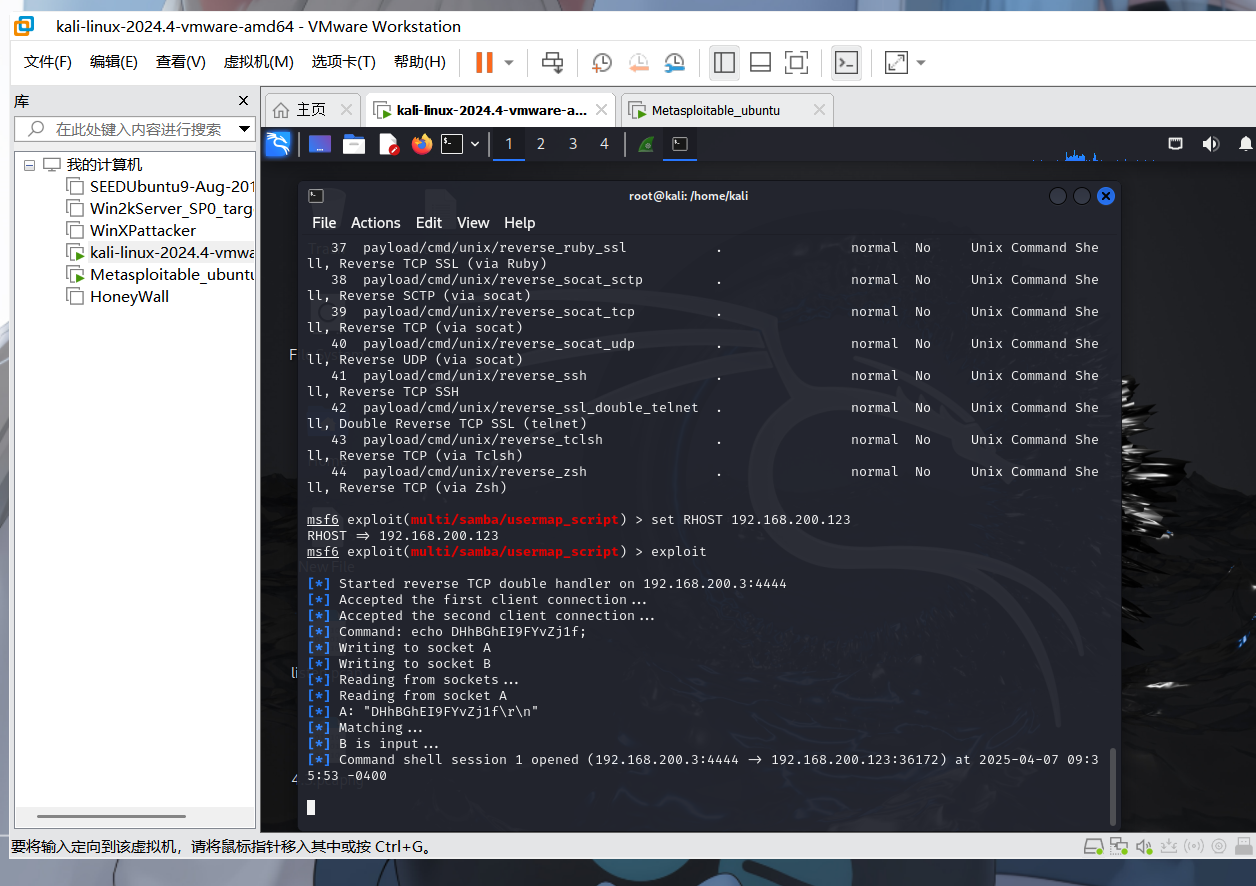Screen dimensions: 1256x886
Task: Close the Metasploitable_ubuntu tab
Action: click(x=819, y=110)
